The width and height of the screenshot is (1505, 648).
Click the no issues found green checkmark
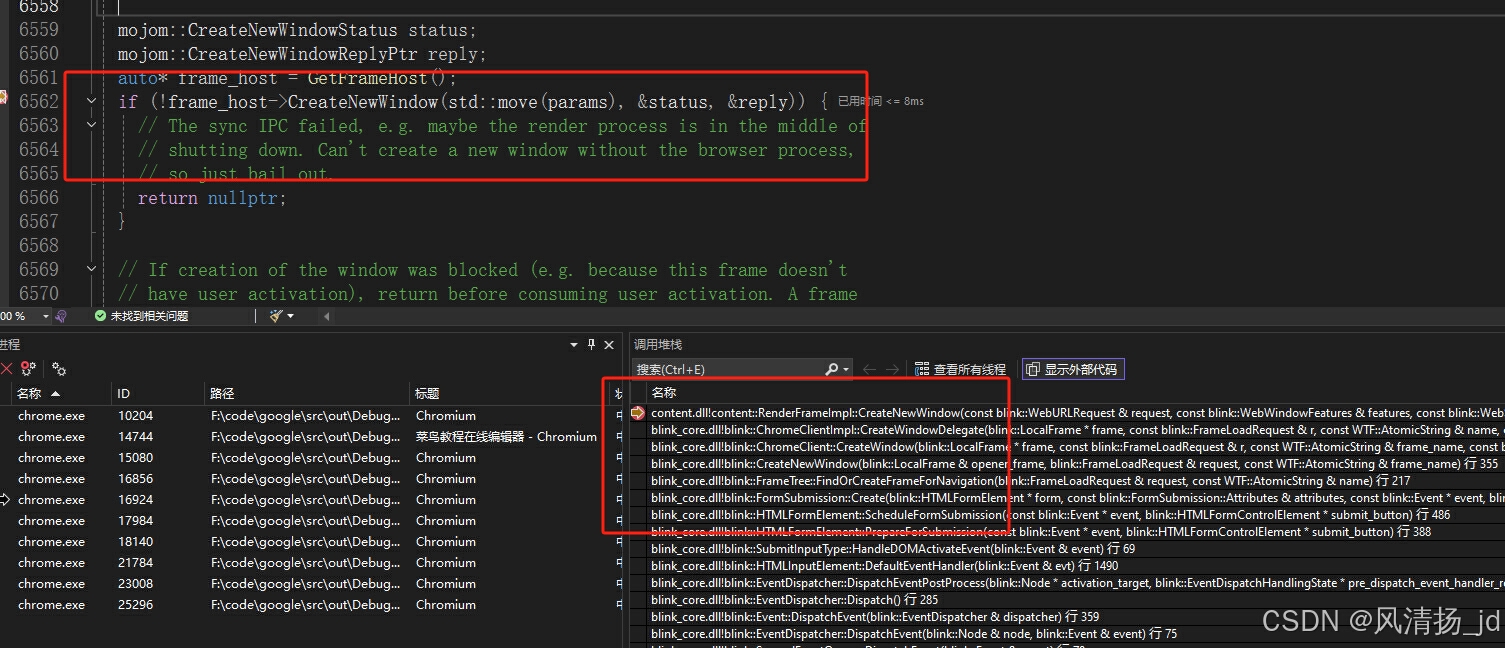pyautogui.click(x=100, y=316)
